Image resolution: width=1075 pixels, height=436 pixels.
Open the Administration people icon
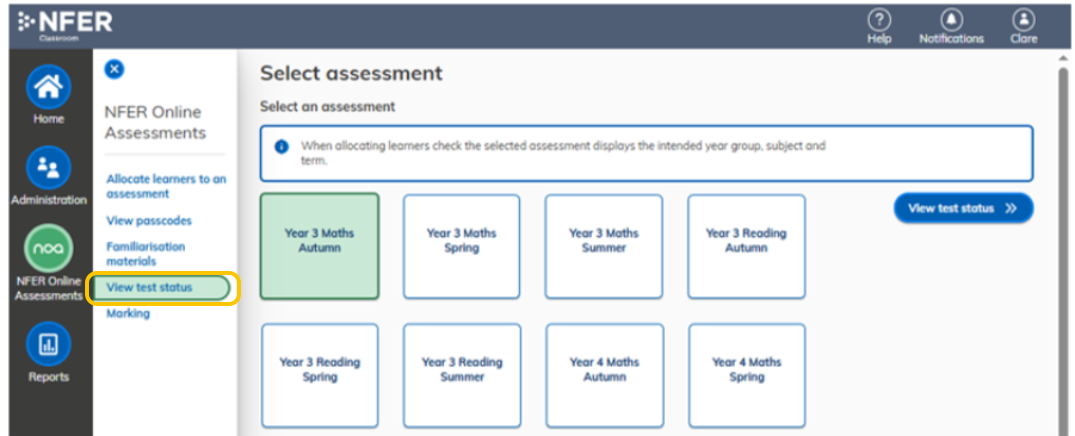pos(48,168)
